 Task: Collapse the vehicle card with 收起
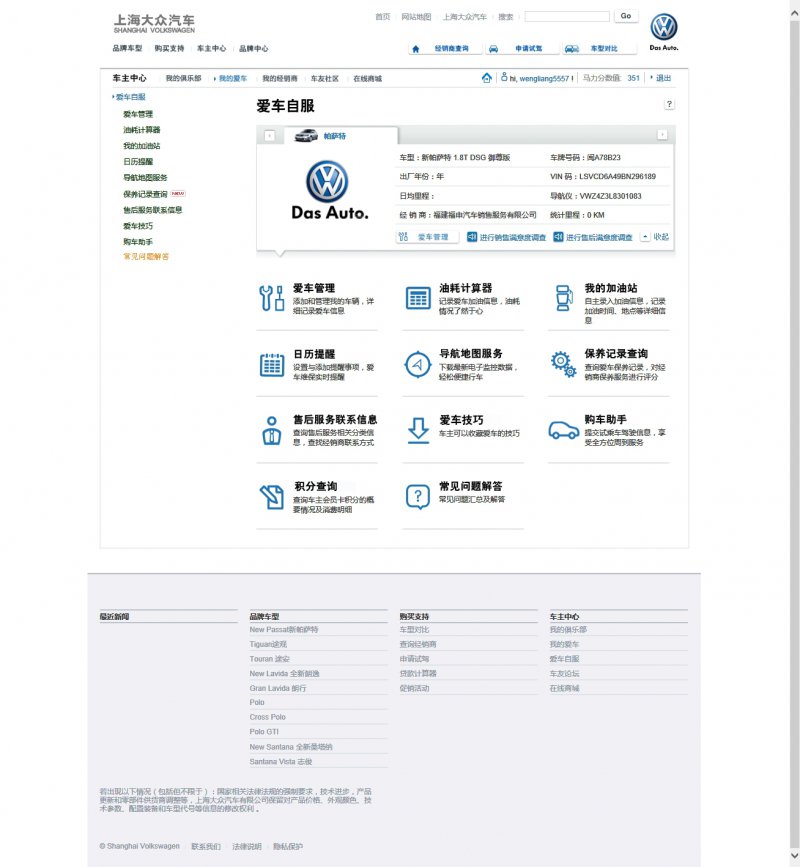pos(655,237)
